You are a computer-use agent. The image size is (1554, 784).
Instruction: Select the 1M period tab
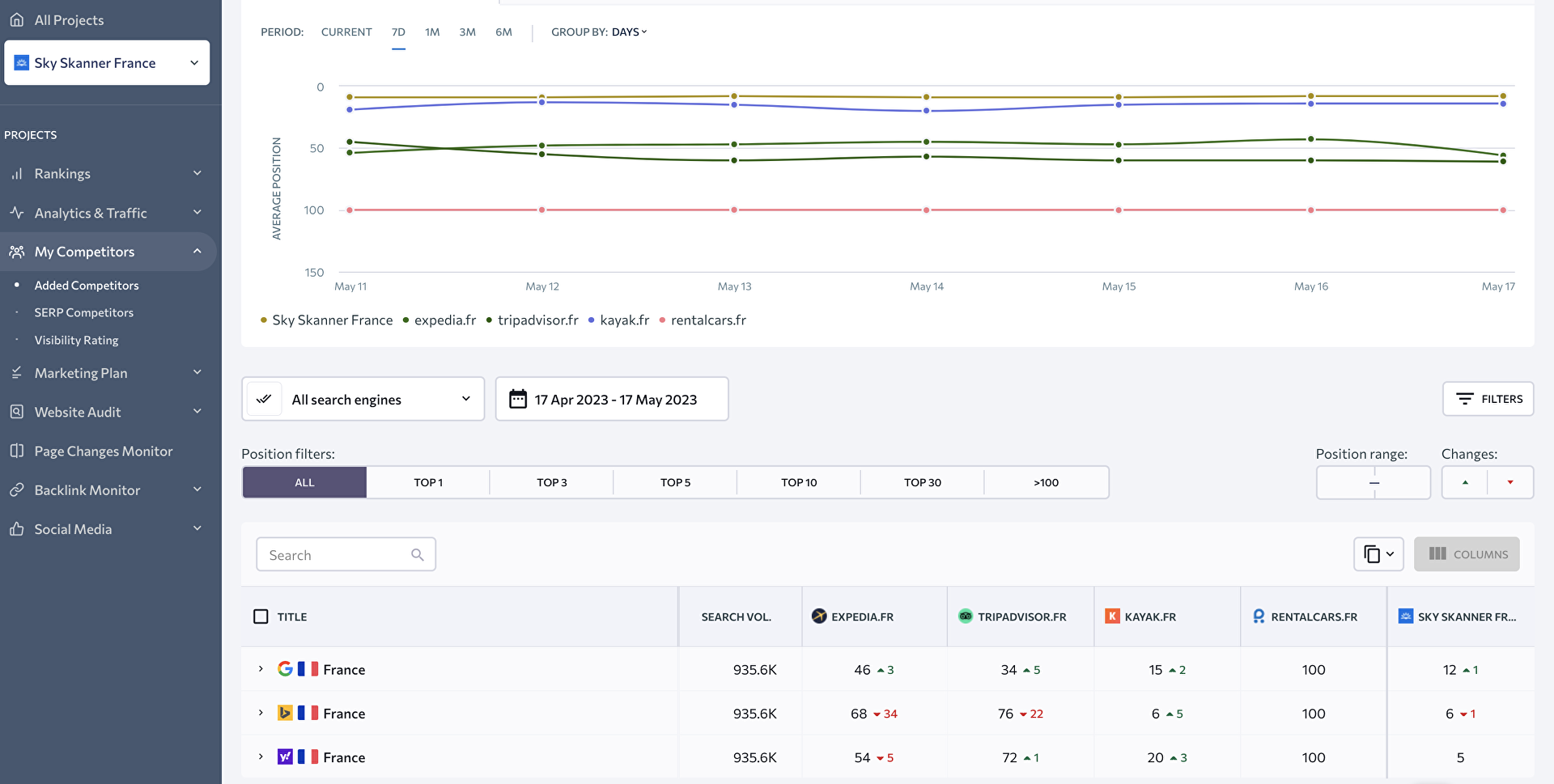coord(432,32)
